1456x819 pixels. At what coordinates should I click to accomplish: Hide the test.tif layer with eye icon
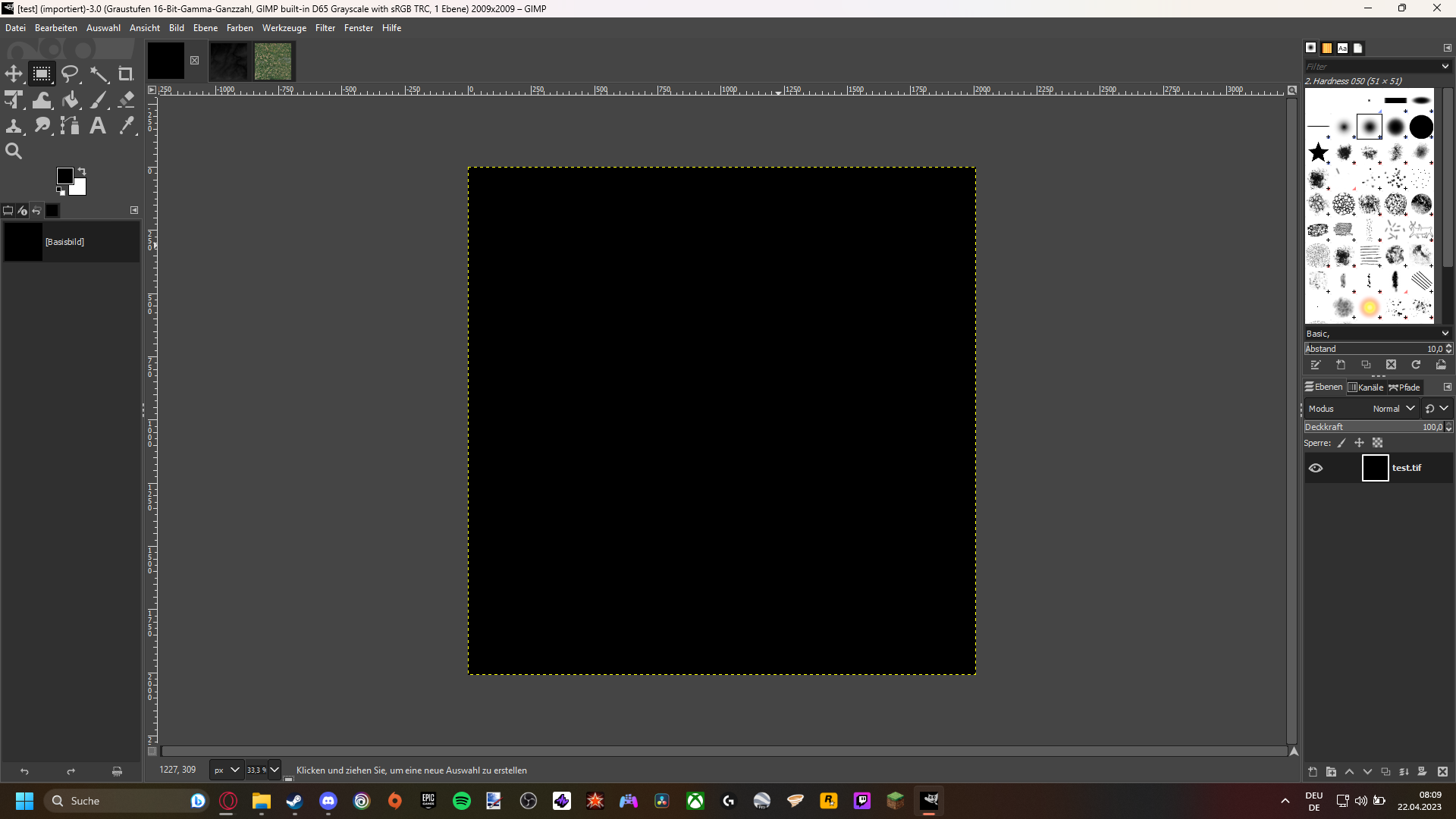[x=1316, y=468]
